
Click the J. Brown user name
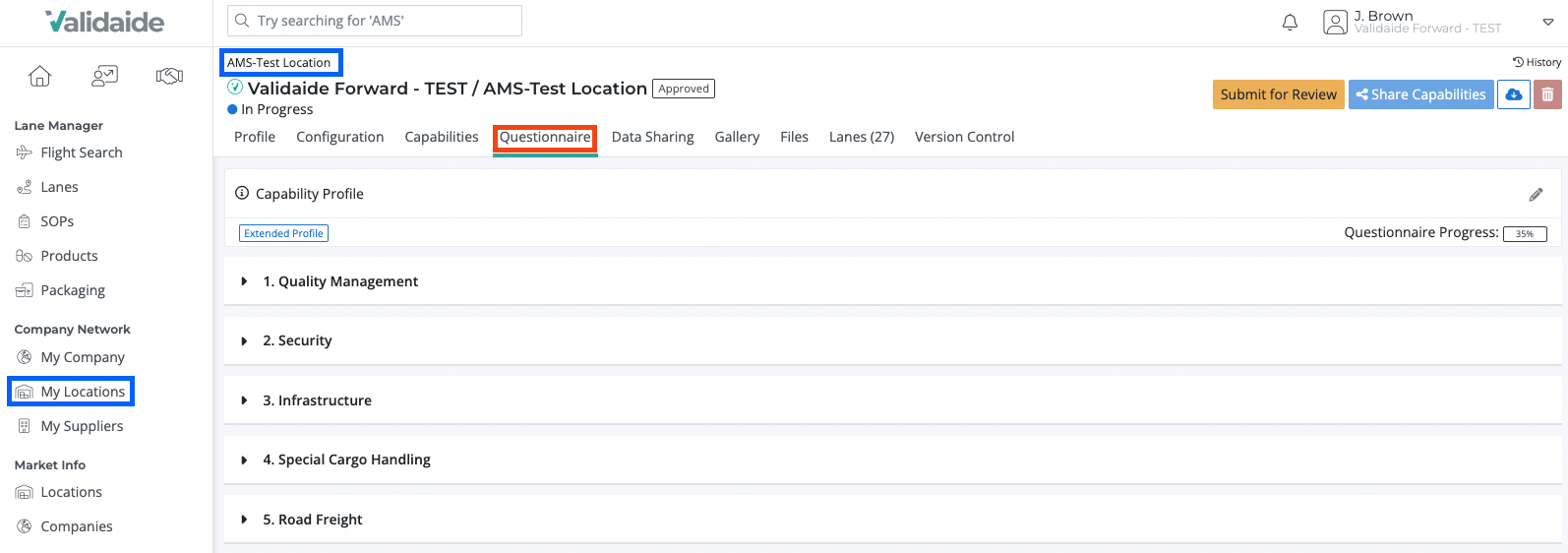tap(1383, 16)
